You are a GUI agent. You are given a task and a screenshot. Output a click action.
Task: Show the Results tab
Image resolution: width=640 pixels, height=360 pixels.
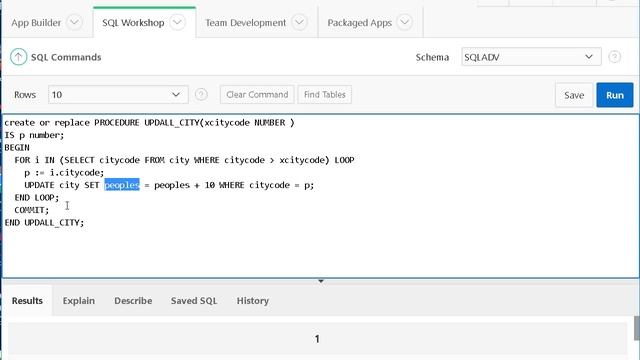pyautogui.click(x=27, y=301)
